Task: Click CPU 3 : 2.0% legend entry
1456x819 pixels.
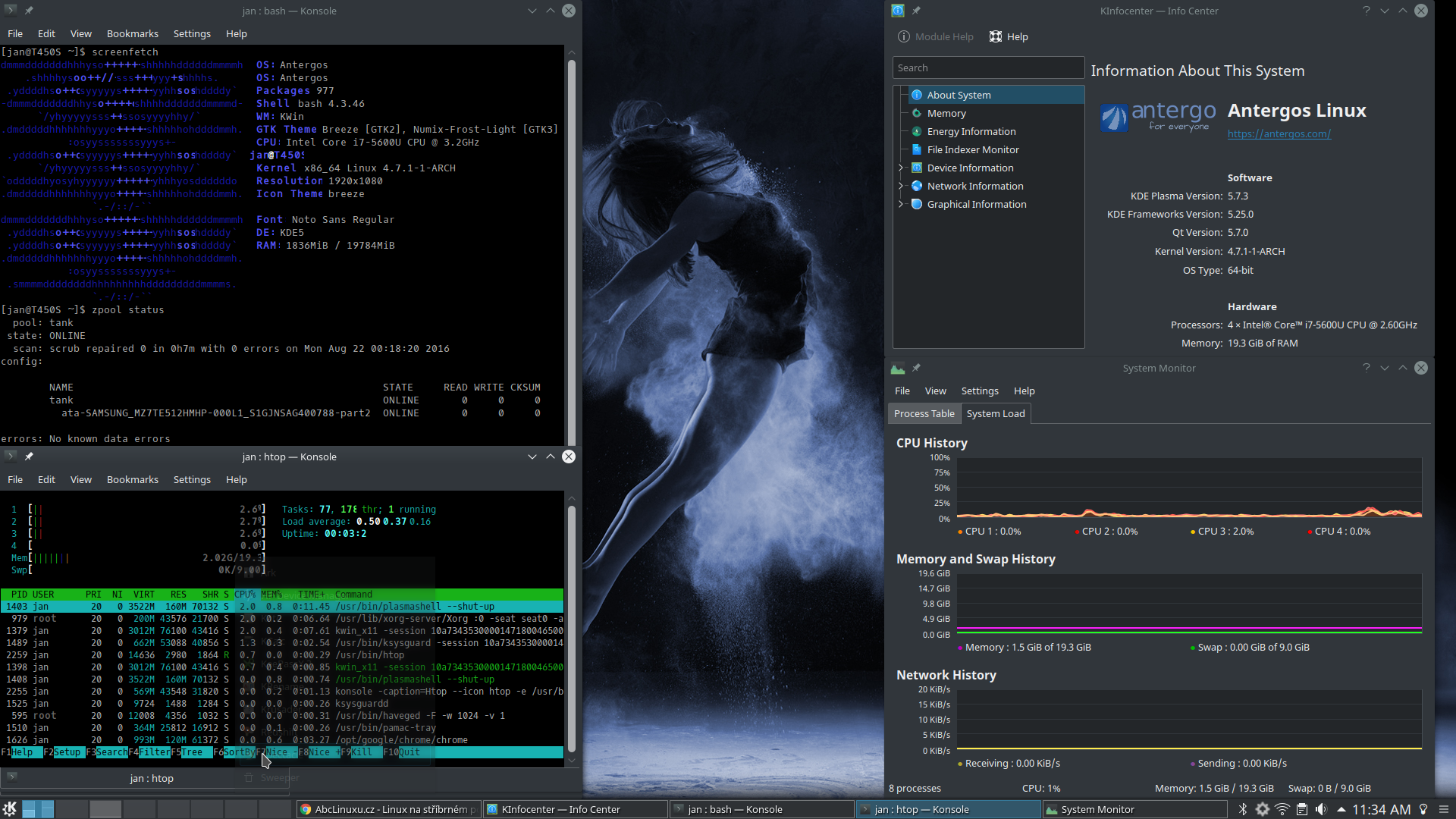Action: point(1222,532)
